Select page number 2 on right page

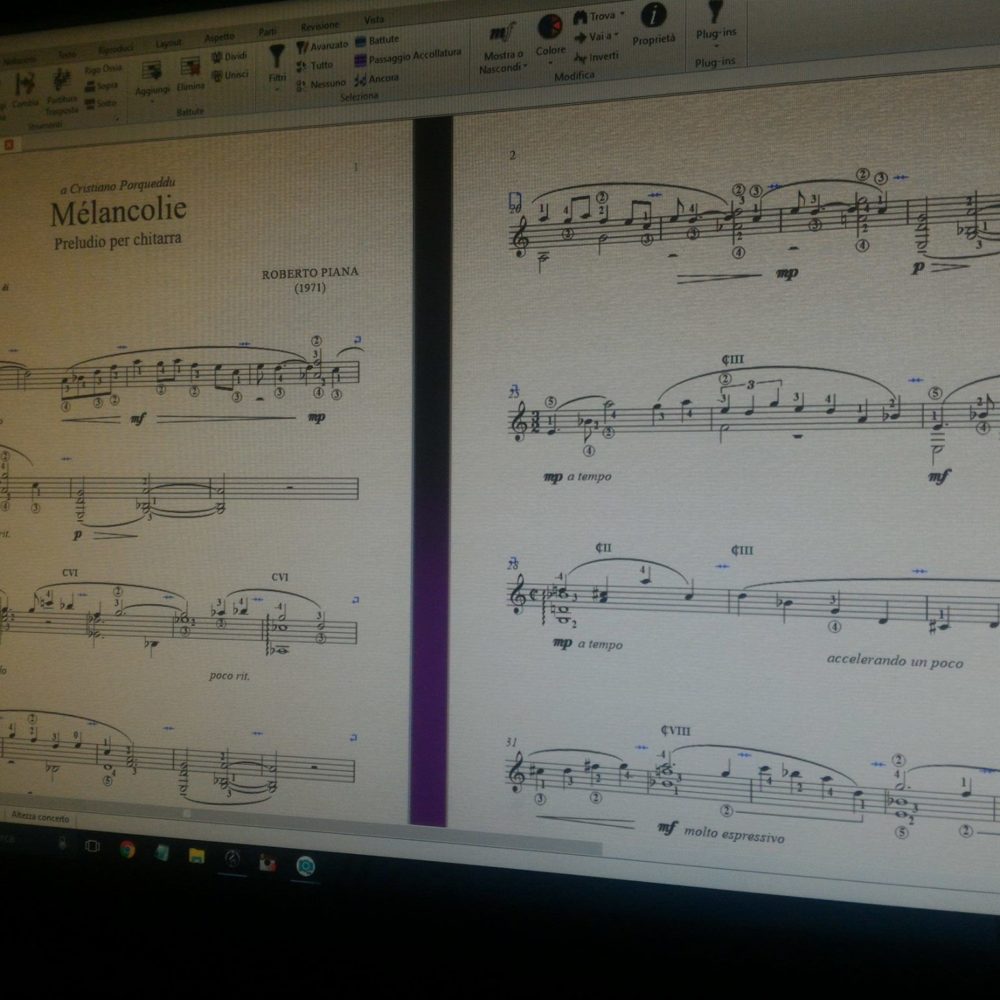512,155
